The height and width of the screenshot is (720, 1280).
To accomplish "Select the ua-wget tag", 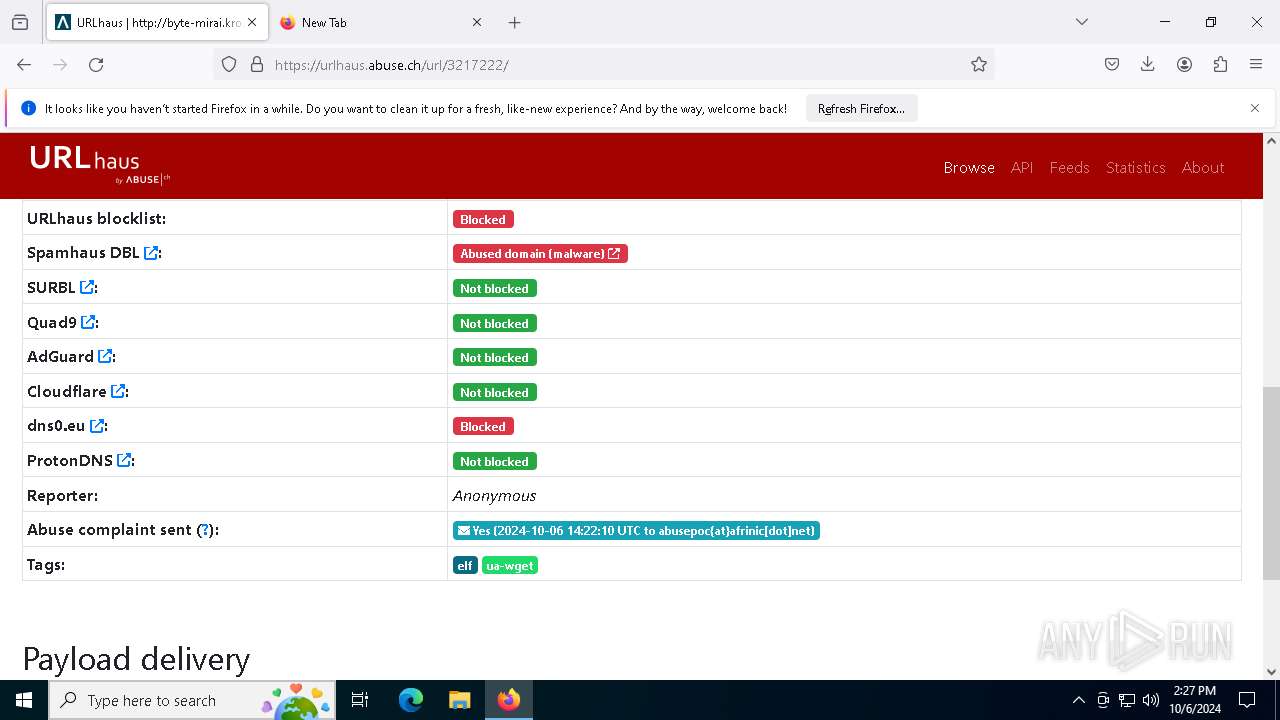I will coord(510,565).
